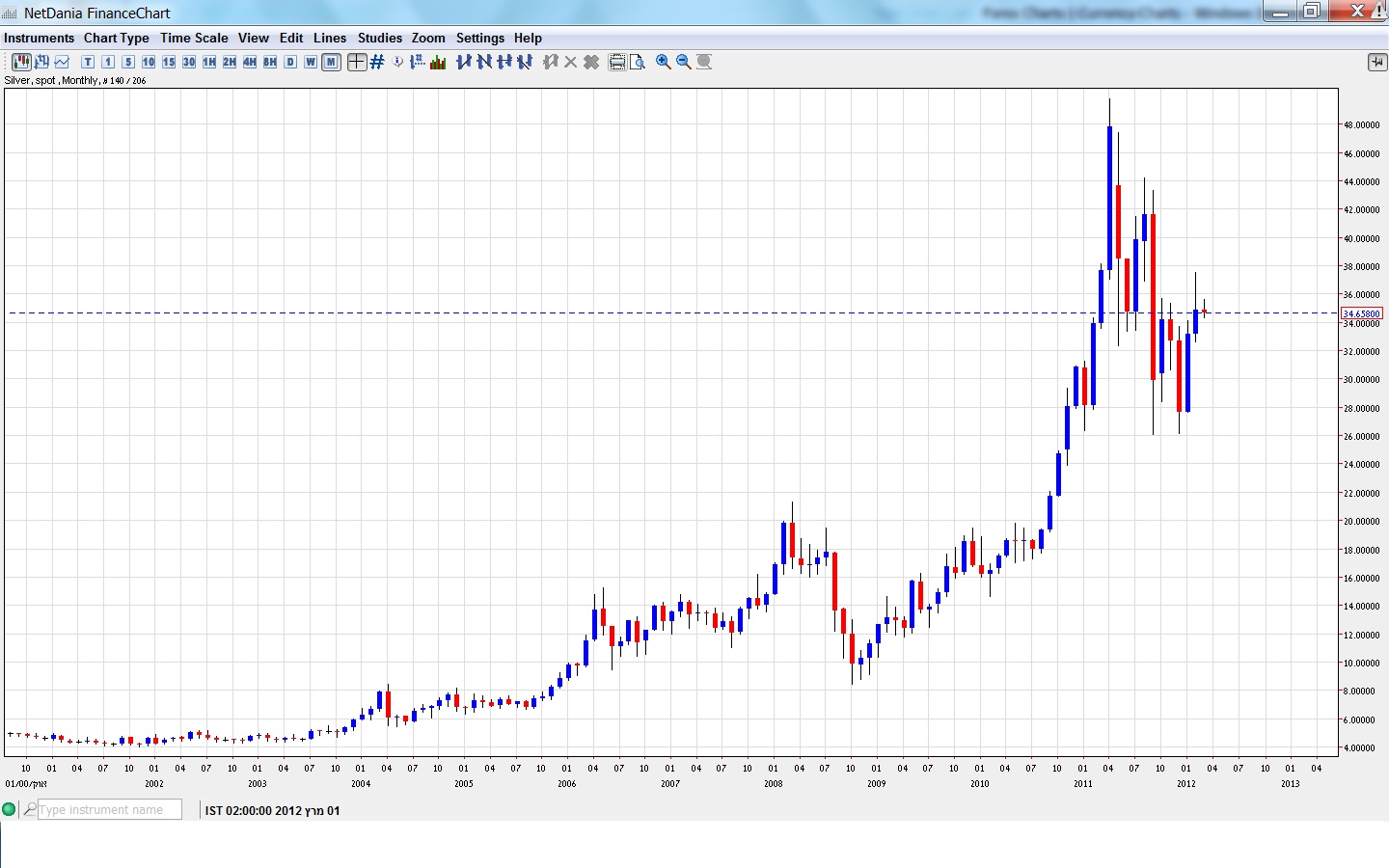Select candlestick chart type icon
The height and width of the screenshot is (868, 1389).
point(21,62)
